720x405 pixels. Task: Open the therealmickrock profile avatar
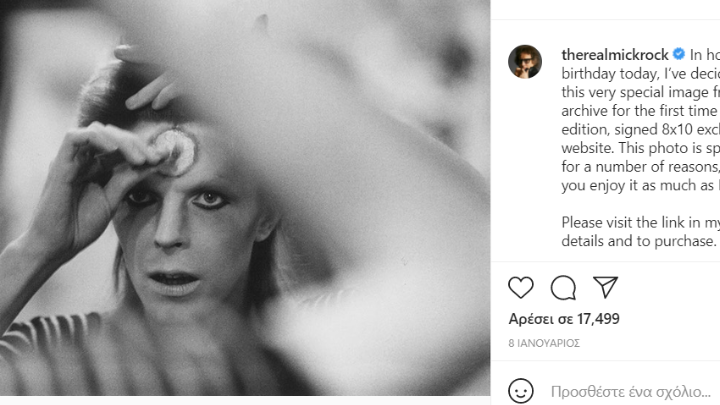[526, 61]
